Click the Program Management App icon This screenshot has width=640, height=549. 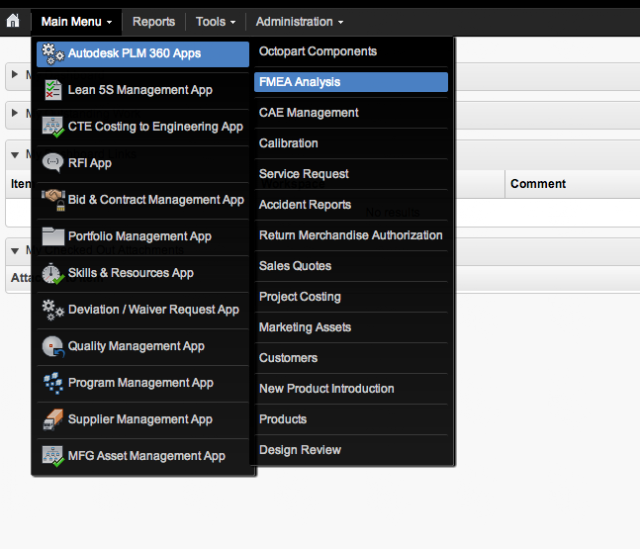[53, 383]
